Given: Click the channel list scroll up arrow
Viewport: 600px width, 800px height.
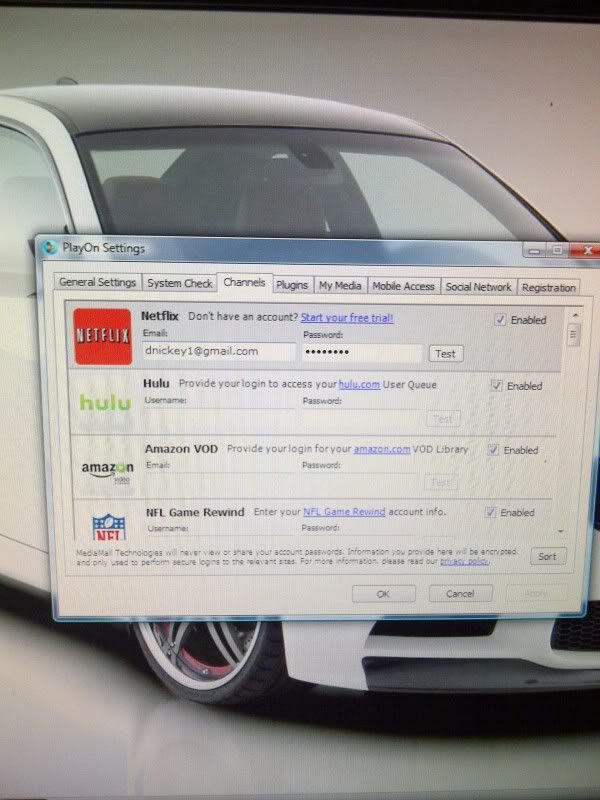Looking at the screenshot, I should coord(575,315).
